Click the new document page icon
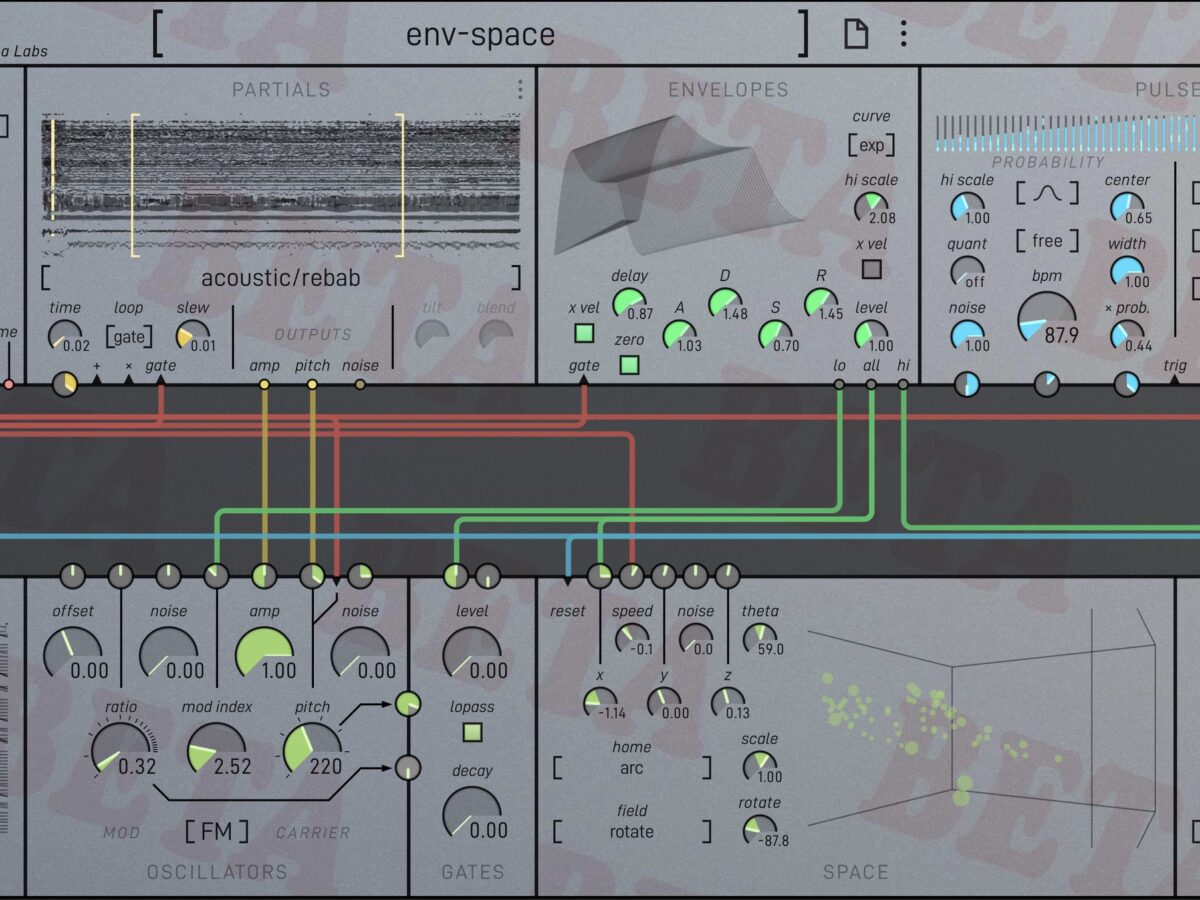The image size is (1200, 900). point(855,35)
